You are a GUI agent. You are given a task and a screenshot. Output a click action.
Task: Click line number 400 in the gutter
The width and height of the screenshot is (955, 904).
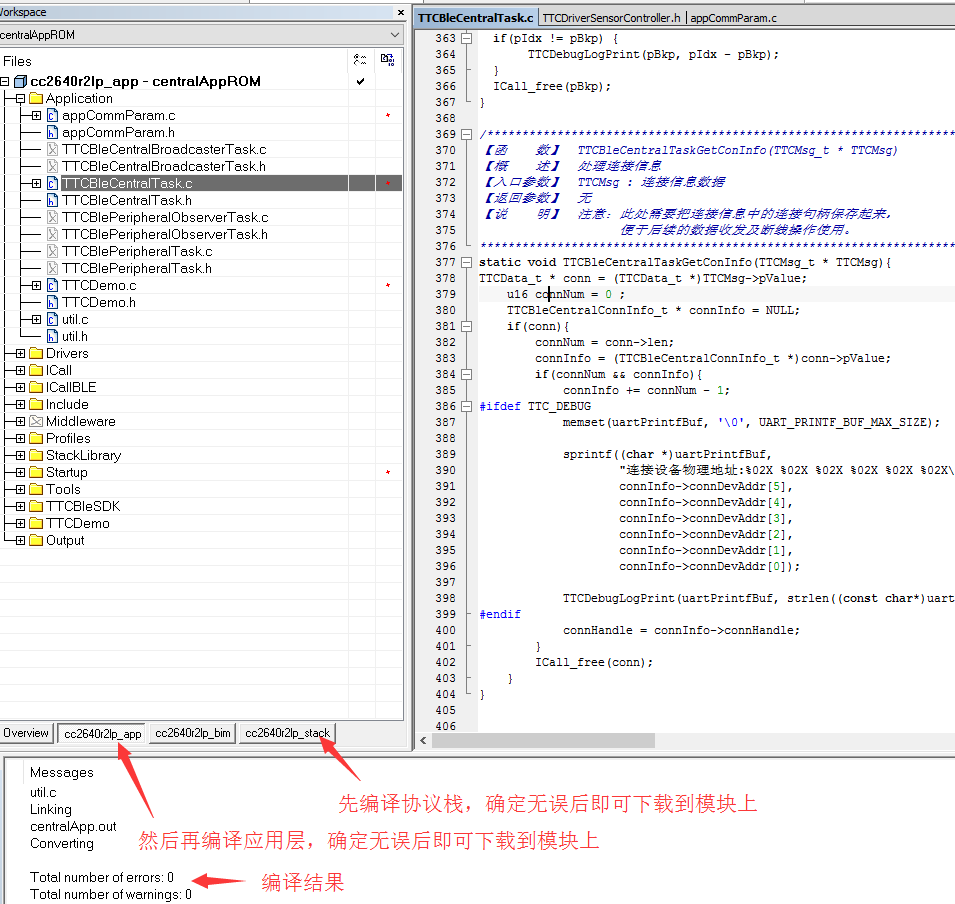click(x=445, y=630)
